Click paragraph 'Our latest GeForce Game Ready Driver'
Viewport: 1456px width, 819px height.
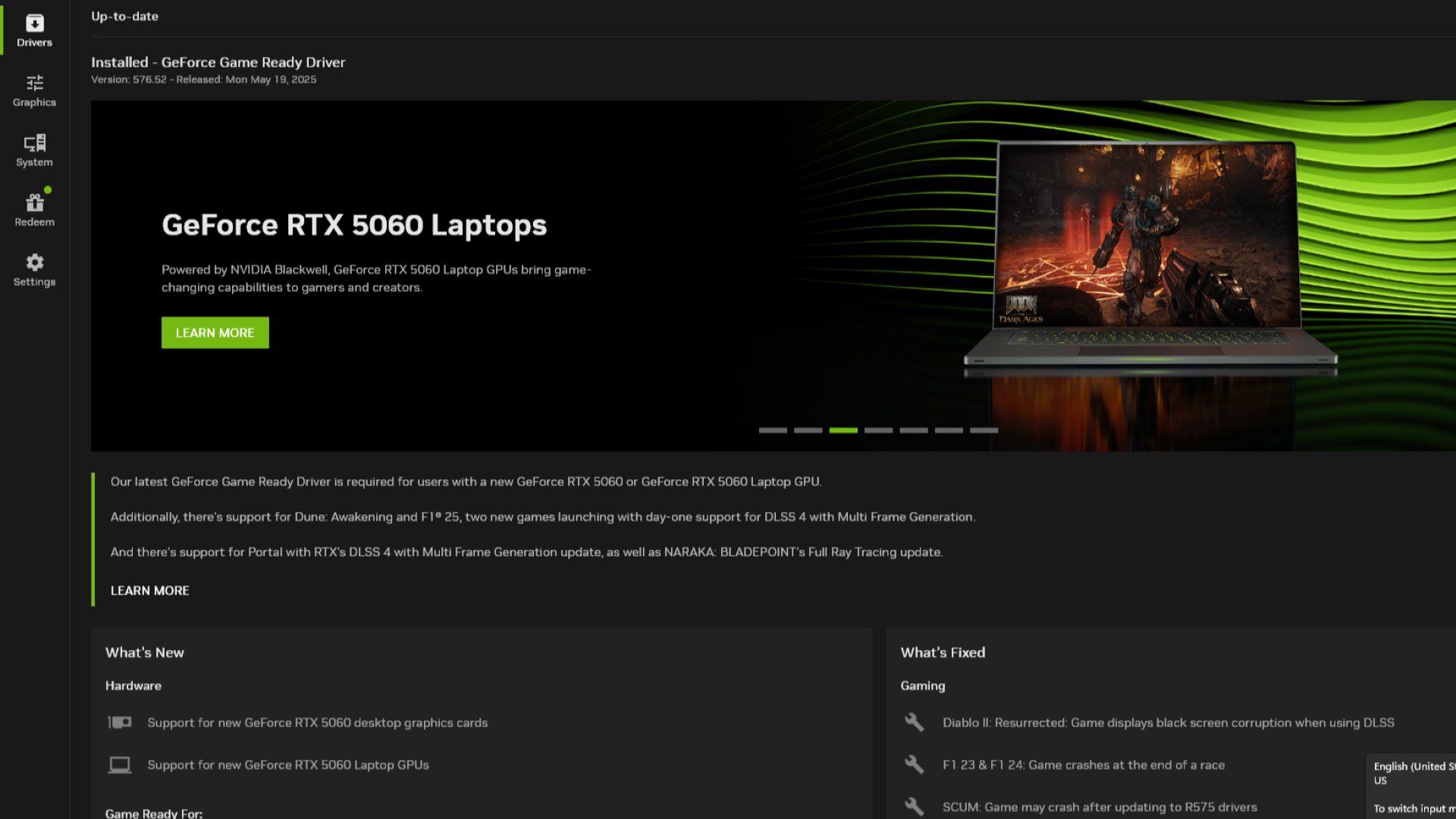click(466, 482)
